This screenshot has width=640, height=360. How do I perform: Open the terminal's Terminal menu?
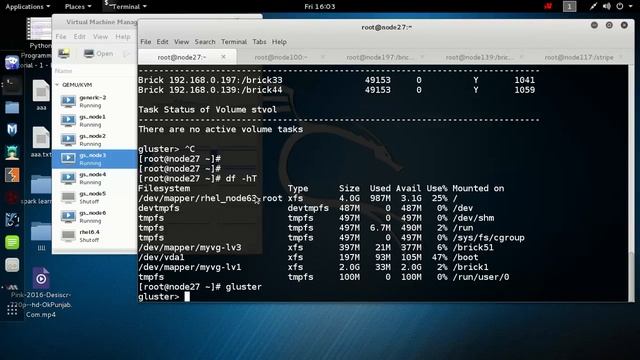(234, 42)
